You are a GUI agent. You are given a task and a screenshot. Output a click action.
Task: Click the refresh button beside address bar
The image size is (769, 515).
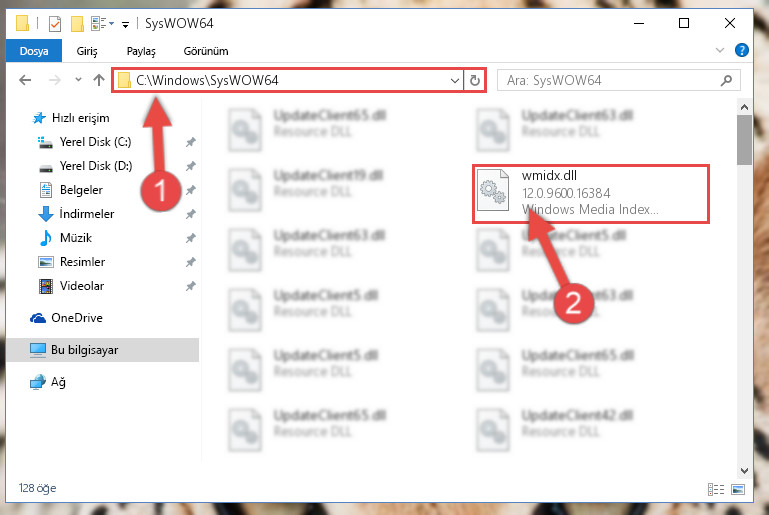(474, 80)
